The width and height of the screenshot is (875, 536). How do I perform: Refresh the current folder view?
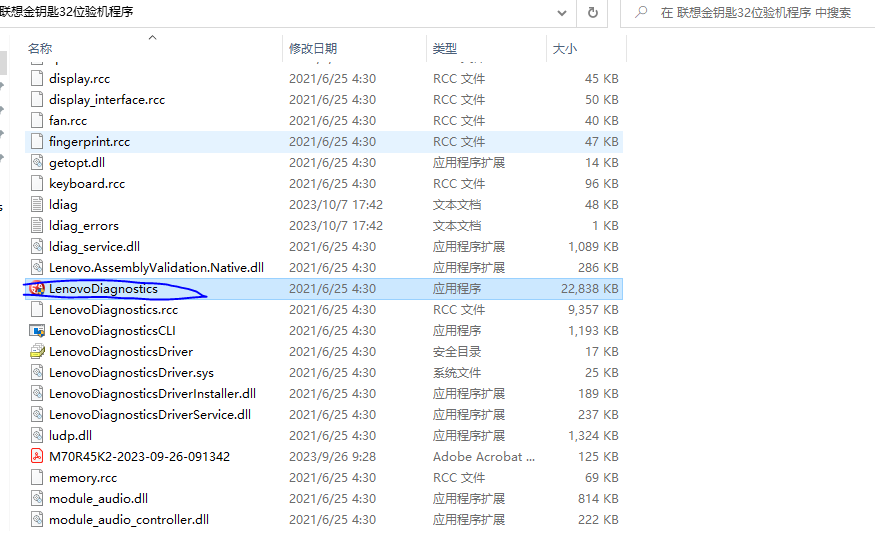pos(593,12)
